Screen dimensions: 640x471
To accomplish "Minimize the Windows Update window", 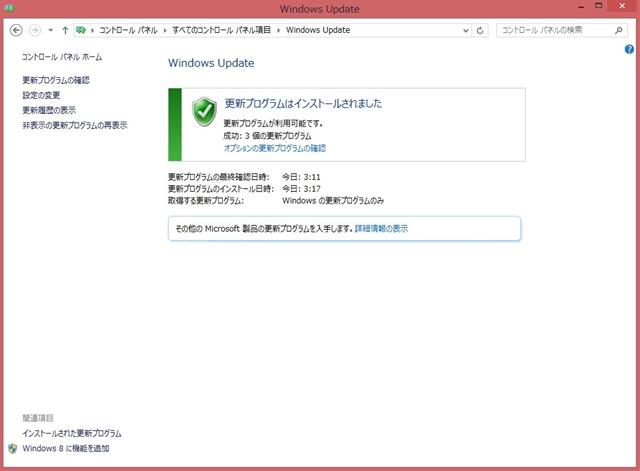I will coord(581,6).
